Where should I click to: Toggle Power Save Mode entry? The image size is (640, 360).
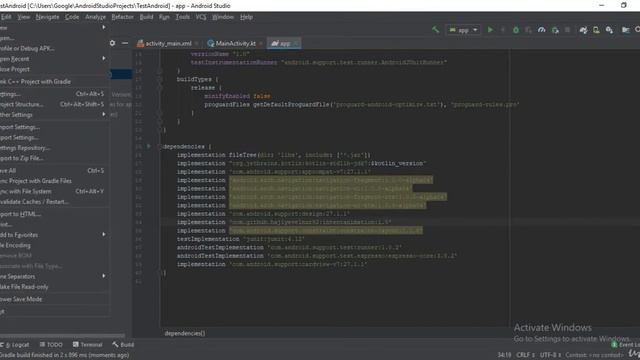coord(54,299)
